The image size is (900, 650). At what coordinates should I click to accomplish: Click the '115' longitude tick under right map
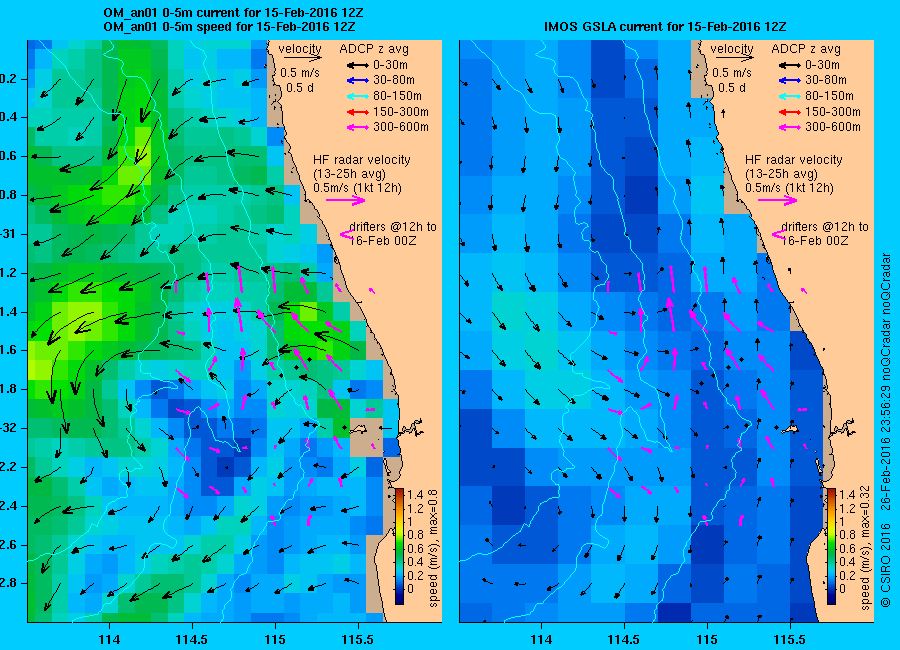click(x=707, y=639)
